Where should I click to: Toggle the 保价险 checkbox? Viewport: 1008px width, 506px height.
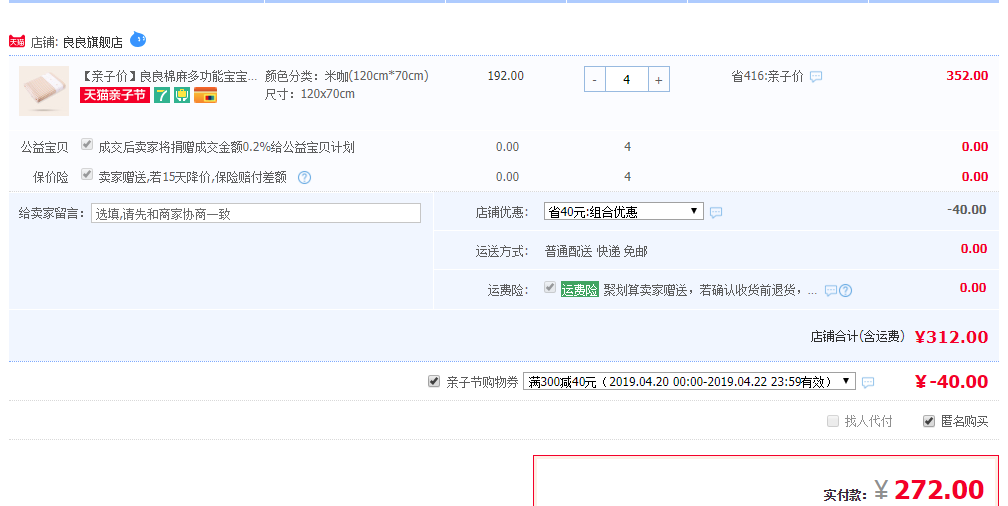(87, 174)
